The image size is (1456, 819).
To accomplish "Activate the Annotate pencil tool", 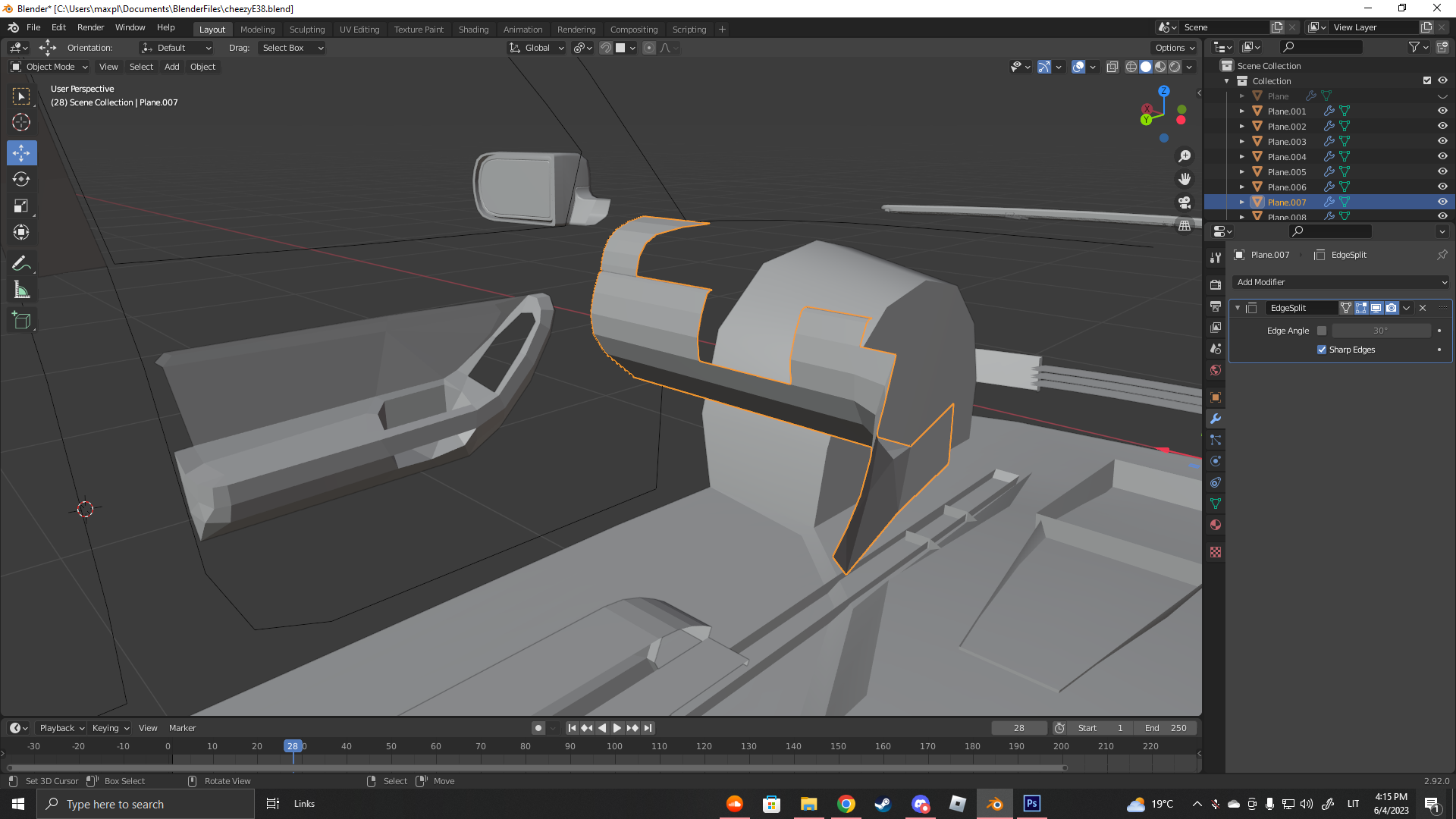I will coord(21,263).
